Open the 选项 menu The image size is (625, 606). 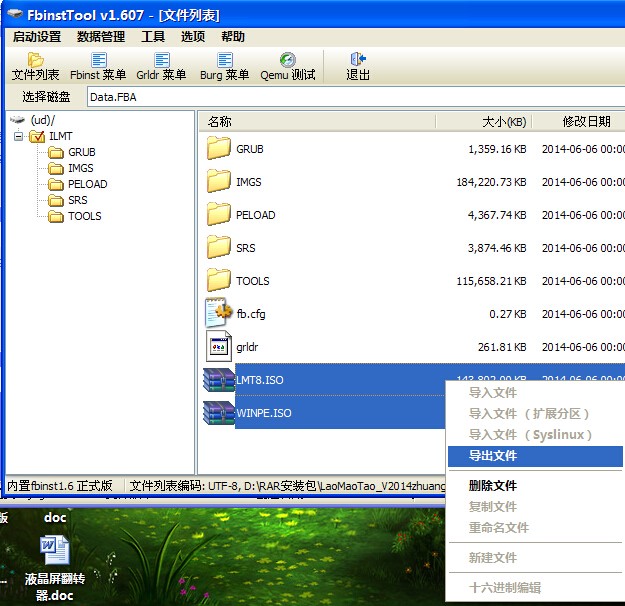coord(193,37)
